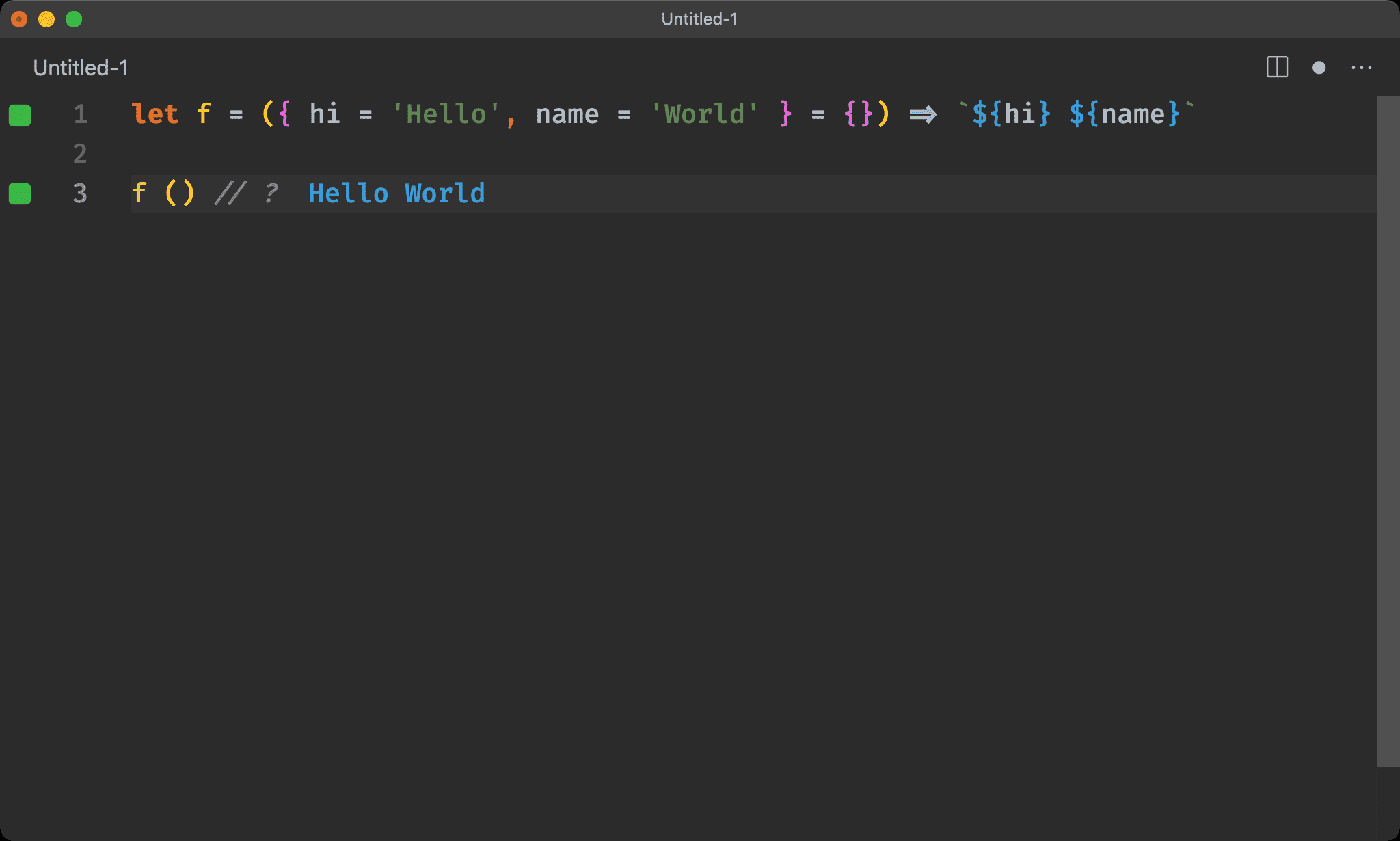This screenshot has width=1400, height=841.
Task: Click the Untitled-1 window title text
Action: click(x=699, y=19)
